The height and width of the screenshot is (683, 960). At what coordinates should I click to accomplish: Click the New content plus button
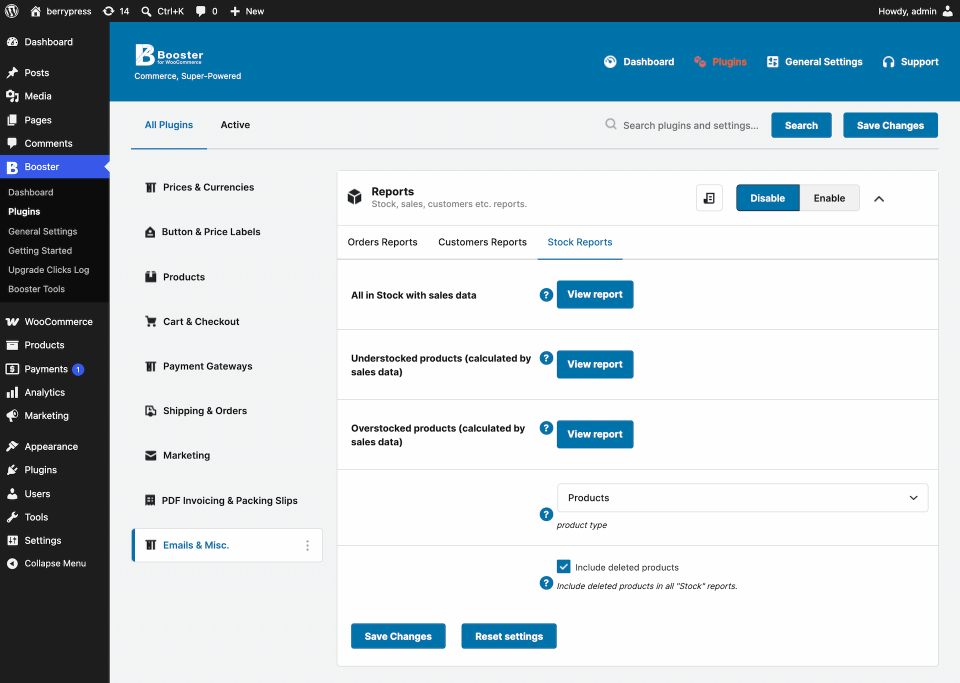[x=247, y=11]
